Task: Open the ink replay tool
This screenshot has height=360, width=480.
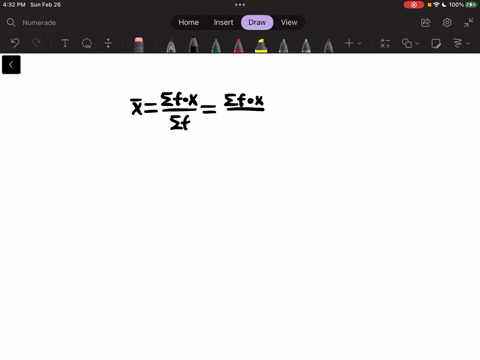Action: [x=458, y=43]
